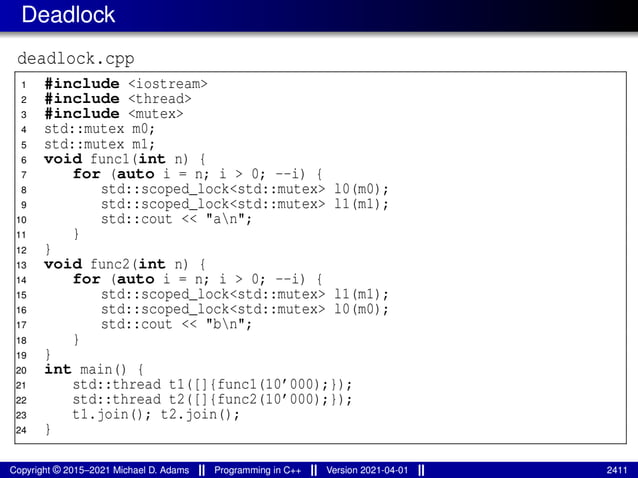Click line number 24 in the gutter

pyautogui.click(x=21, y=430)
